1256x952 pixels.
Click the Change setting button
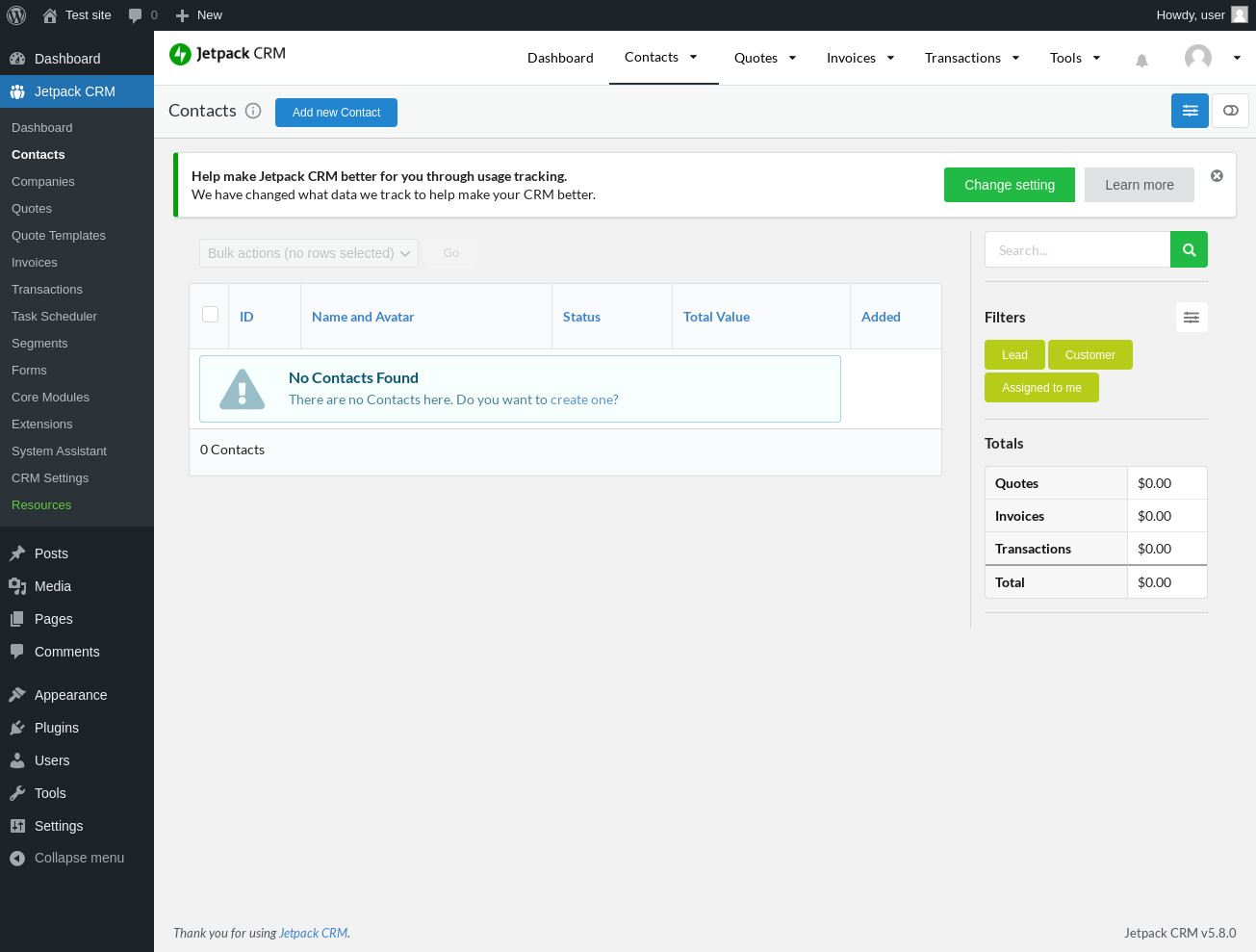pos(1010,185)
